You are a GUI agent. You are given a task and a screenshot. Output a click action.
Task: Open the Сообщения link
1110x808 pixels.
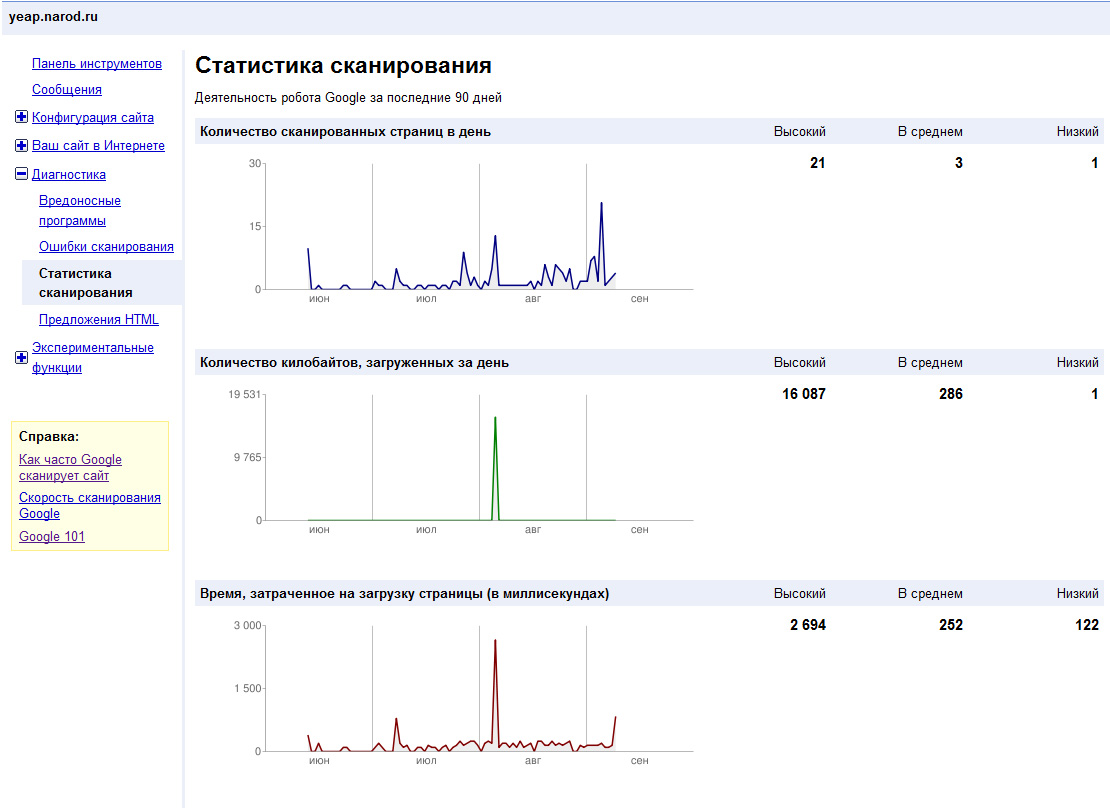66,90
